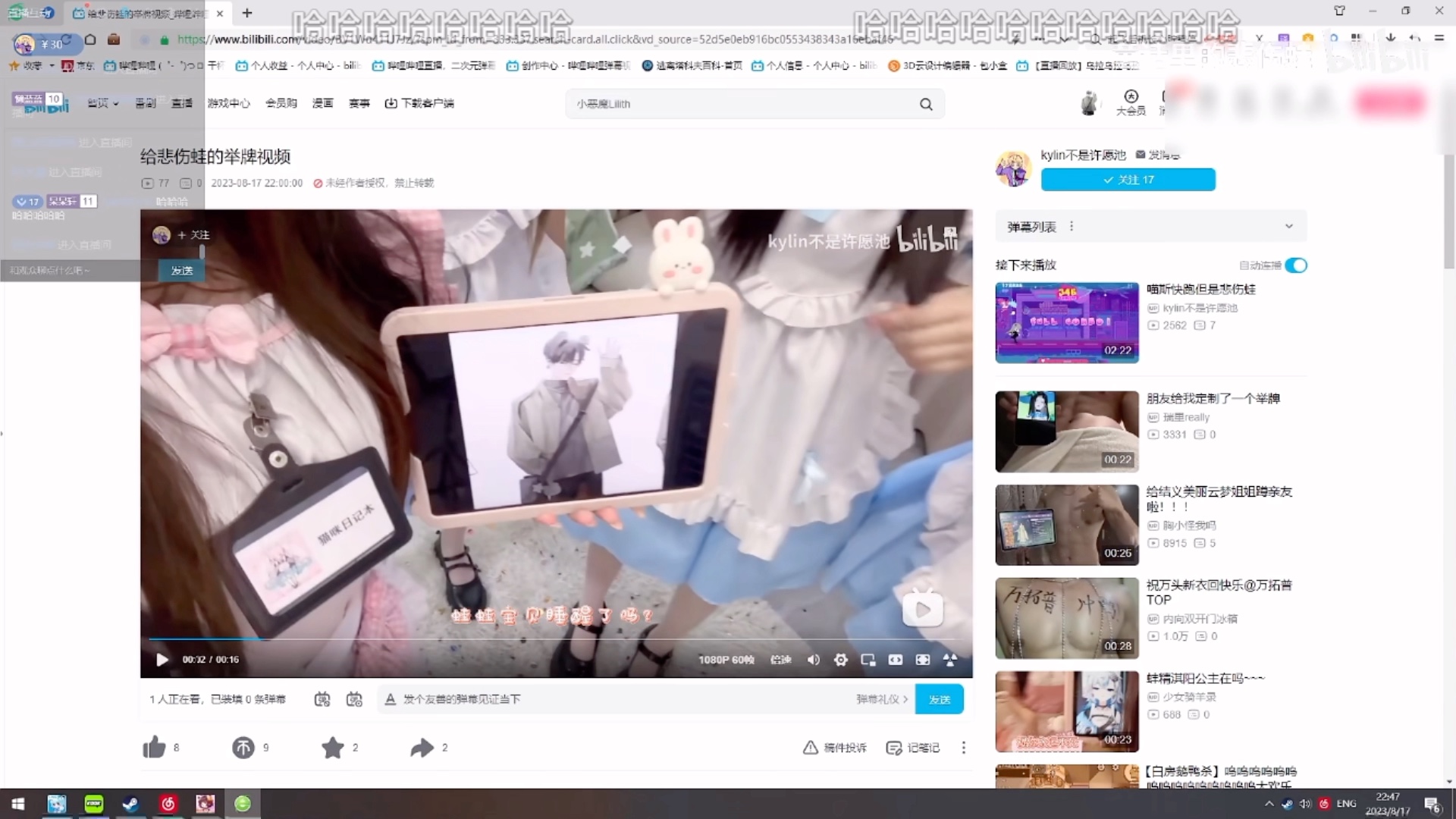
Task: Click the recommended video thumbnail 朋友给我定制了一个举牌
Action: (x=1066, y=430)
